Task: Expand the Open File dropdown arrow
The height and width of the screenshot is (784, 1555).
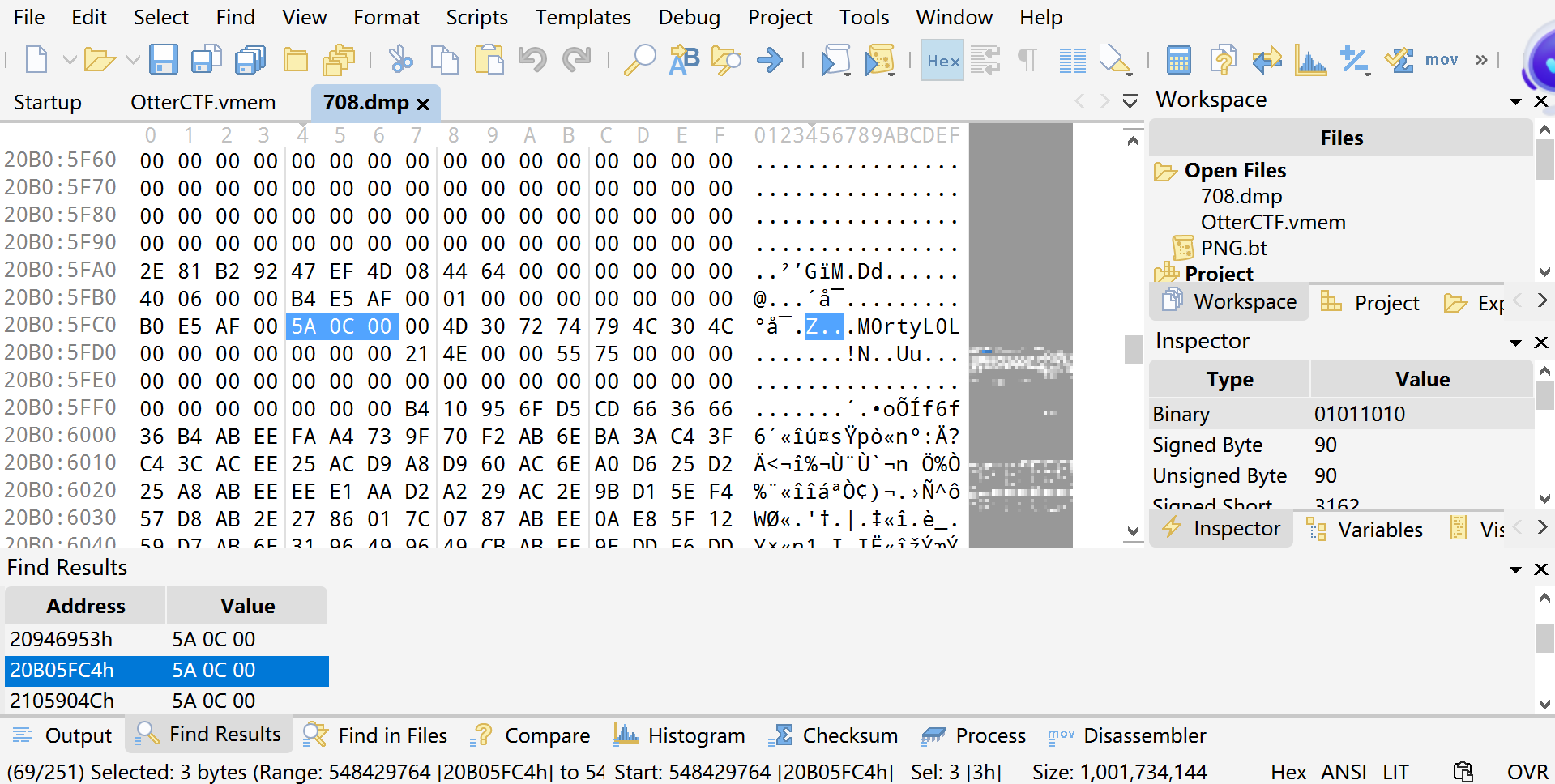Action: [132, 59]
